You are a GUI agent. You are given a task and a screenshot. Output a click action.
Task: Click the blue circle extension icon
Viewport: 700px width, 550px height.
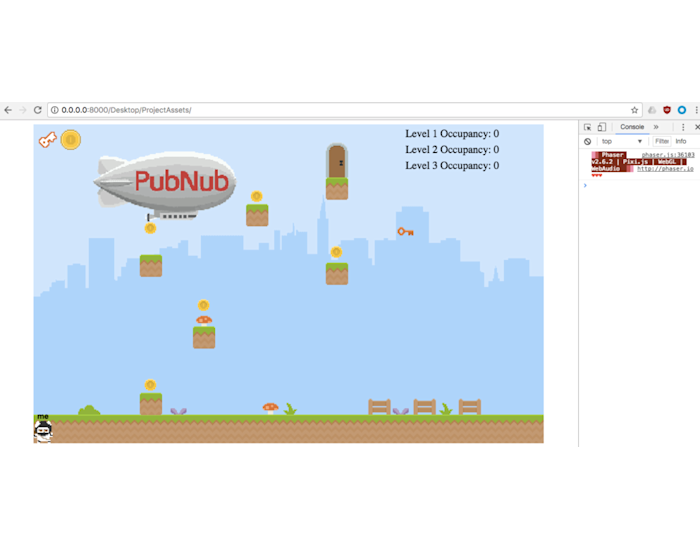(x=682, y=110)
